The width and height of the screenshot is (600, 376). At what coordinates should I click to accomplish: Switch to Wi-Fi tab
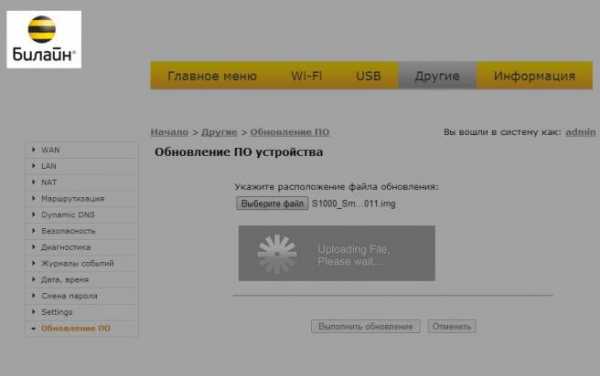(x=307, y=76)
